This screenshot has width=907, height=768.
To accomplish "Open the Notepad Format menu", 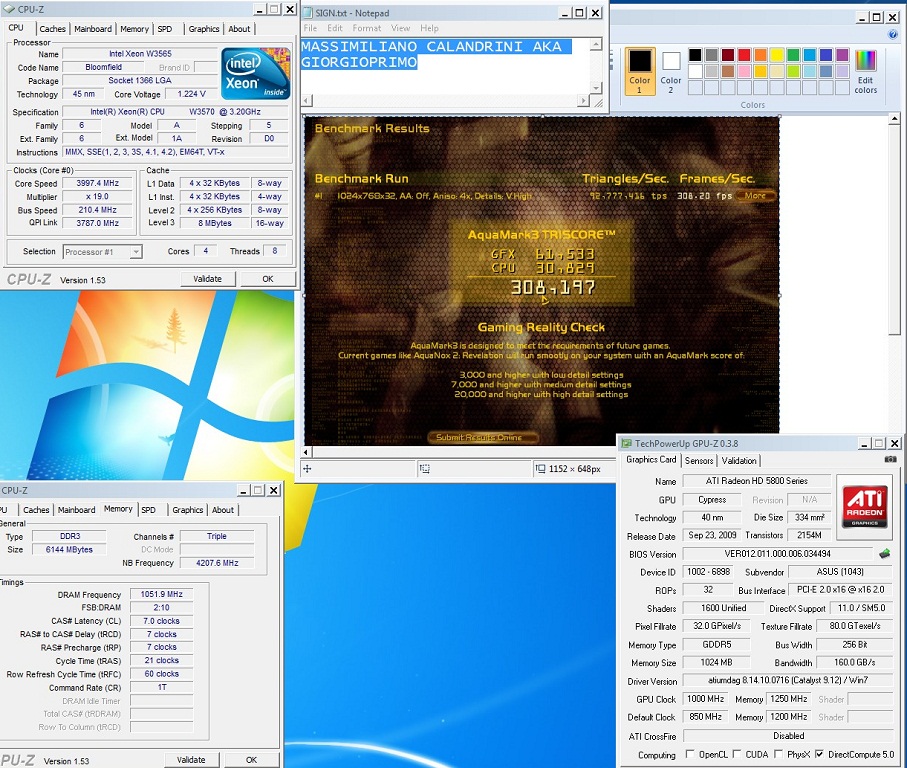I will tap(367, 28).
